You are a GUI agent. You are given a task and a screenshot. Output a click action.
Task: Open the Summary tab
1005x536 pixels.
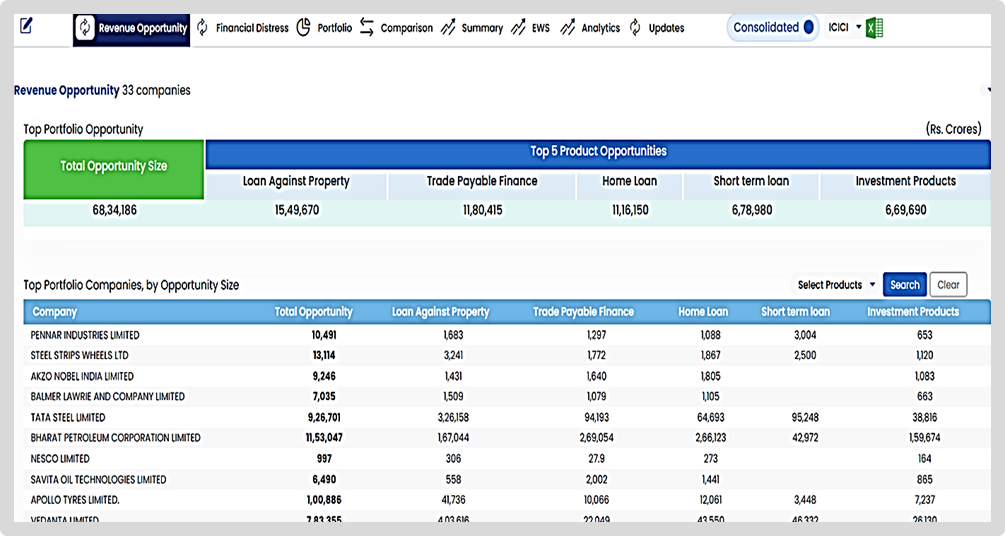[x=482, y=28]
